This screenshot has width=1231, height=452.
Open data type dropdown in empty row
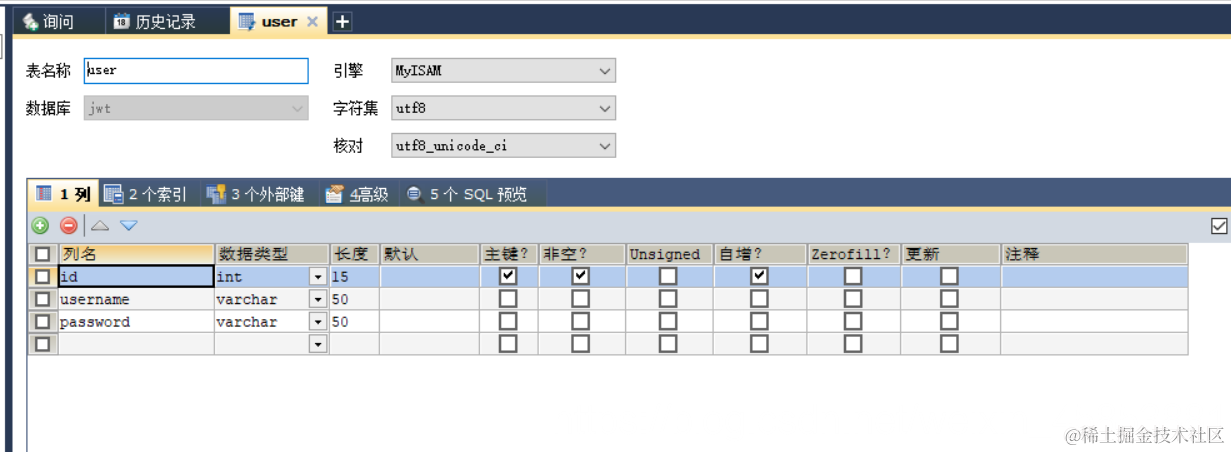point(318,344)
